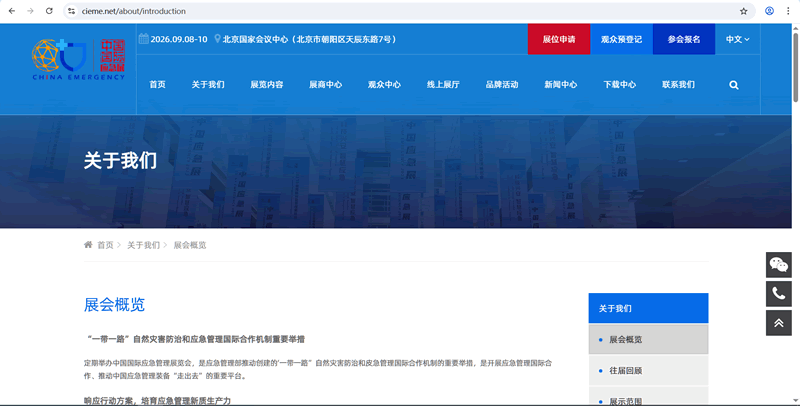Click the red 展位申请 button

pyautogui.click(x=558, y=39)
